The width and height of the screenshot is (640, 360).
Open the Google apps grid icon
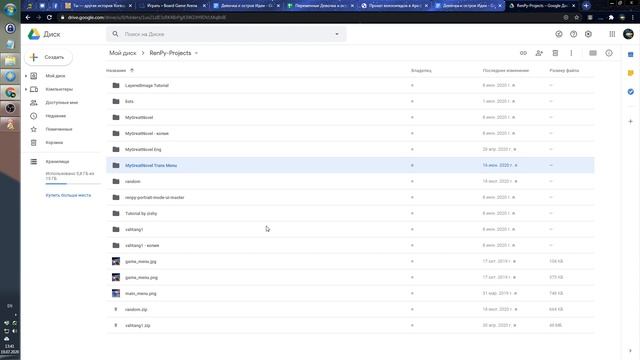612,34
